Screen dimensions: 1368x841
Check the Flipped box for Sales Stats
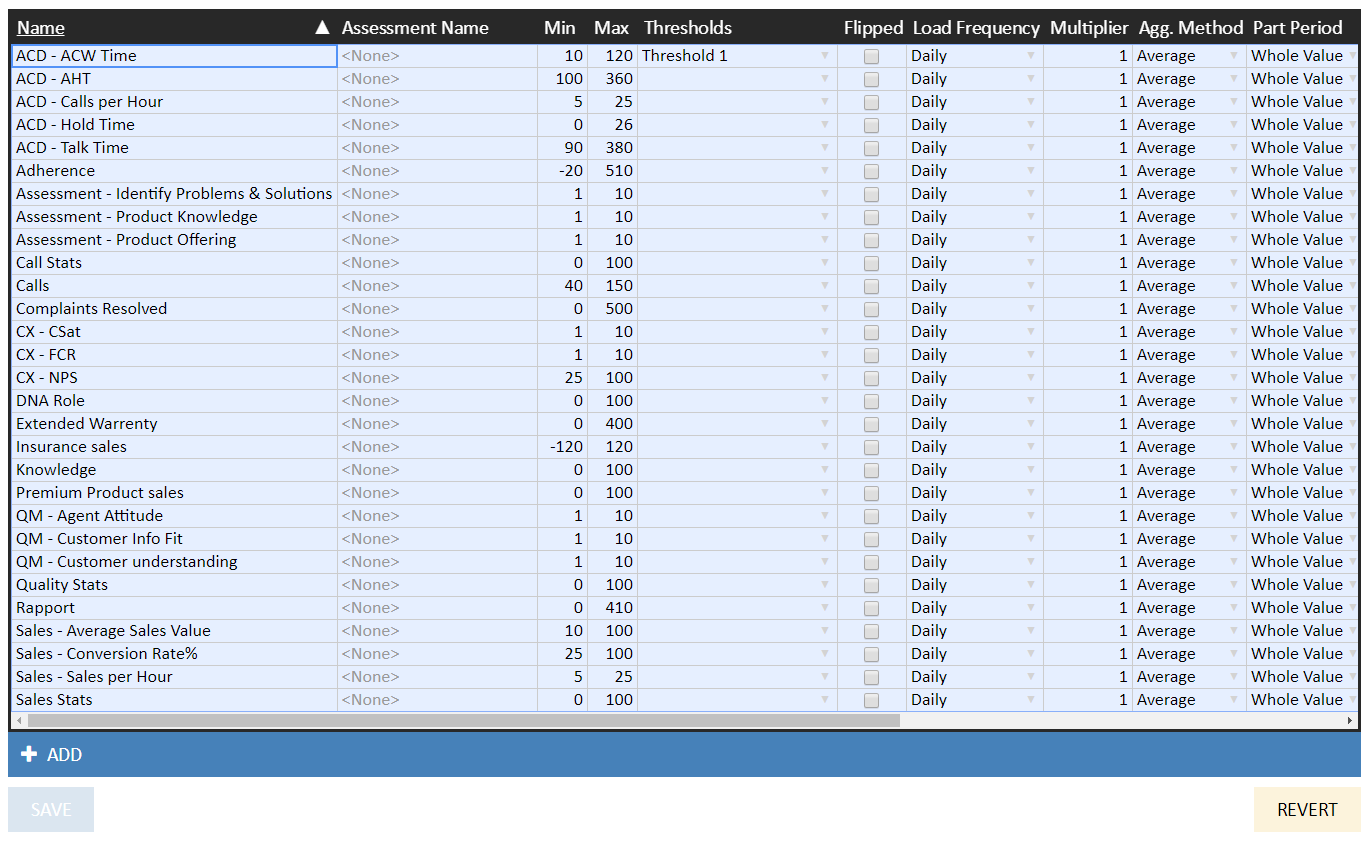pos(872,700)
